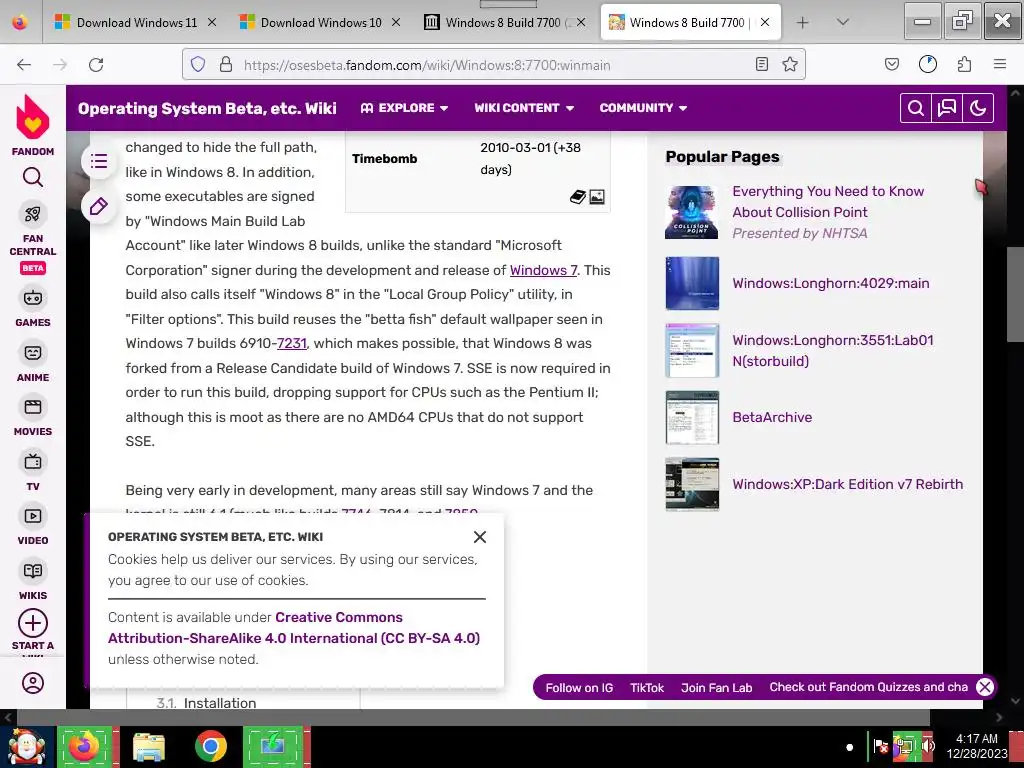Click the page vertical scrollbar thumb
Image resolution: width=1024 pixels, height=768 pixels.
pos(1015,294)
